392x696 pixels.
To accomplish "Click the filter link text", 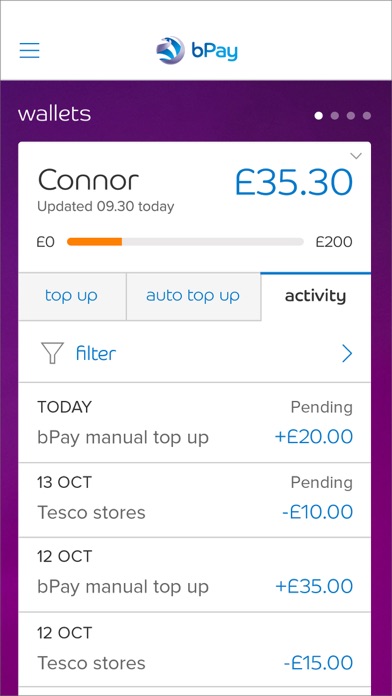I will 96,354.
